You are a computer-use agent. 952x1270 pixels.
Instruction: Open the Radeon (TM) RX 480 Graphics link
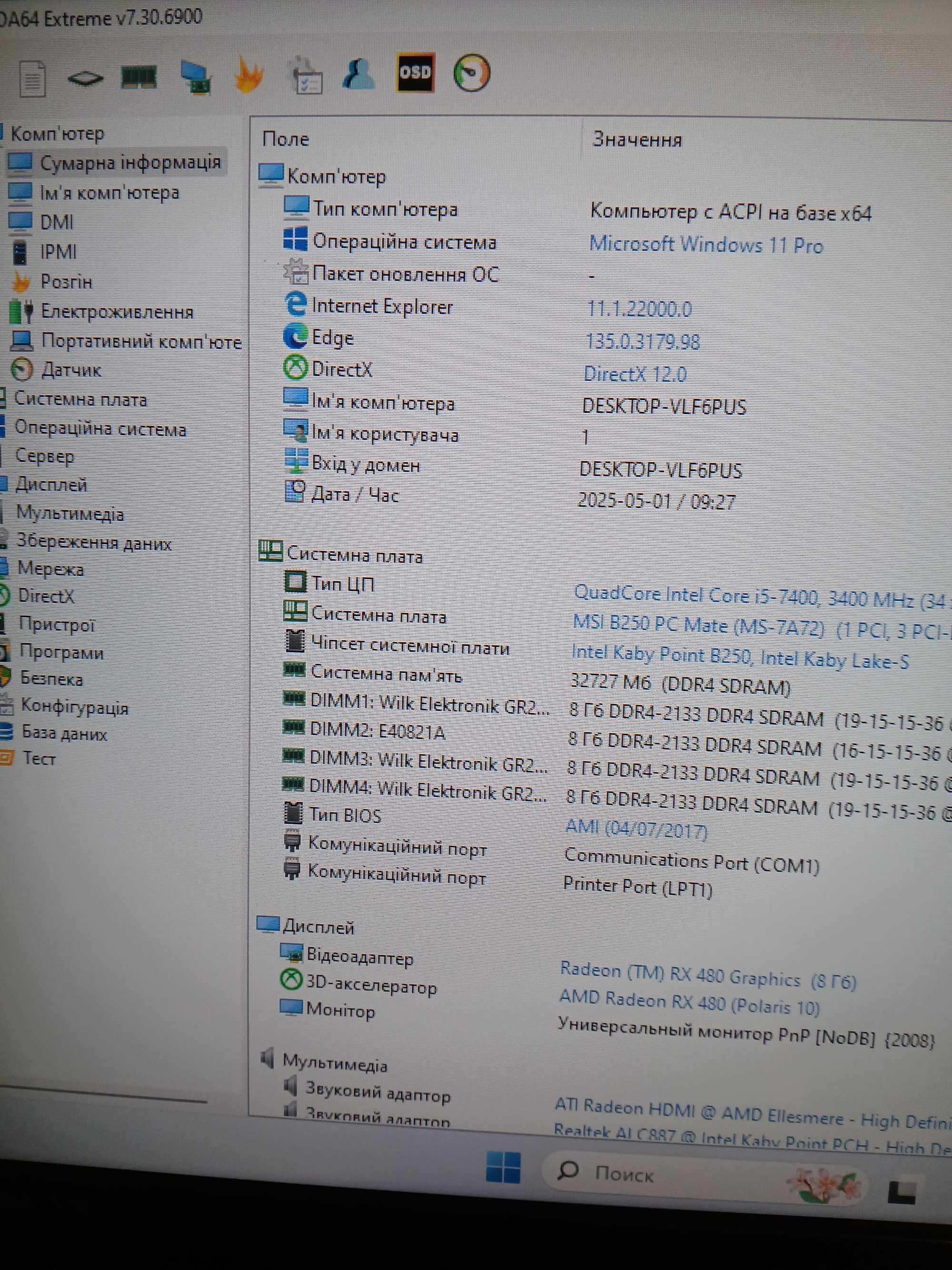(x=708, y=976)
